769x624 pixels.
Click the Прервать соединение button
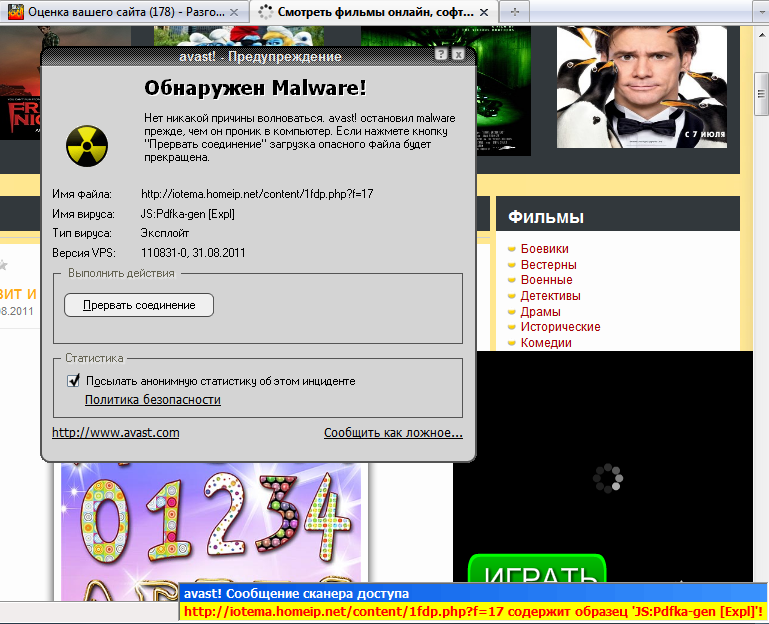pyautogui.click(x=139, y=305)
